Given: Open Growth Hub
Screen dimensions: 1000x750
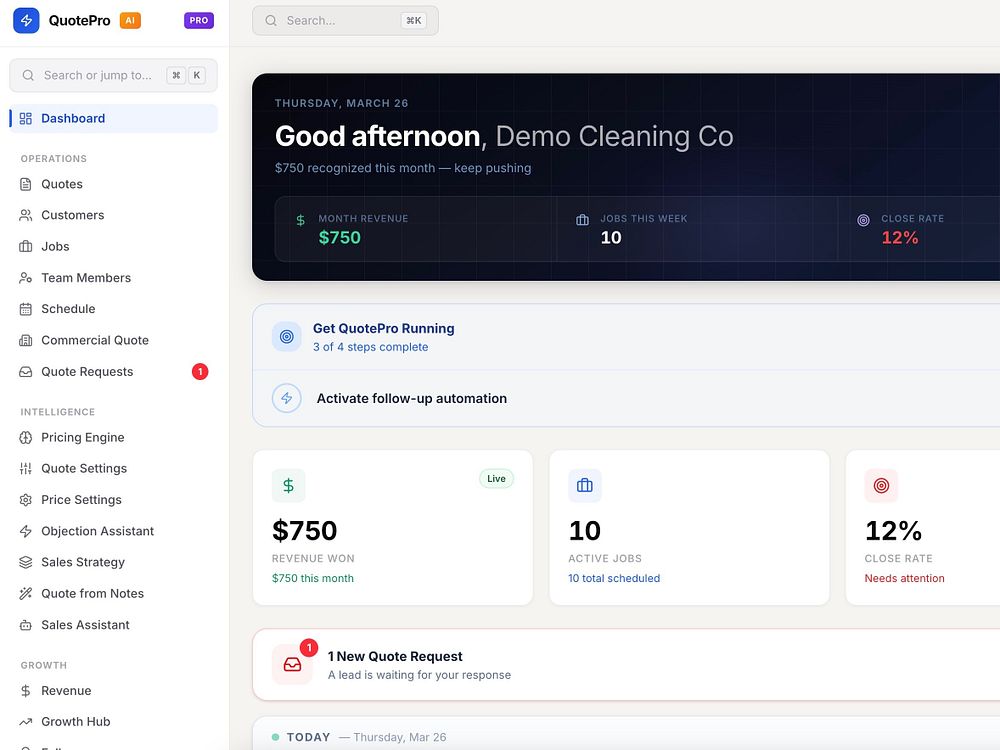Looking at the screenshot, I should (114, 722).
